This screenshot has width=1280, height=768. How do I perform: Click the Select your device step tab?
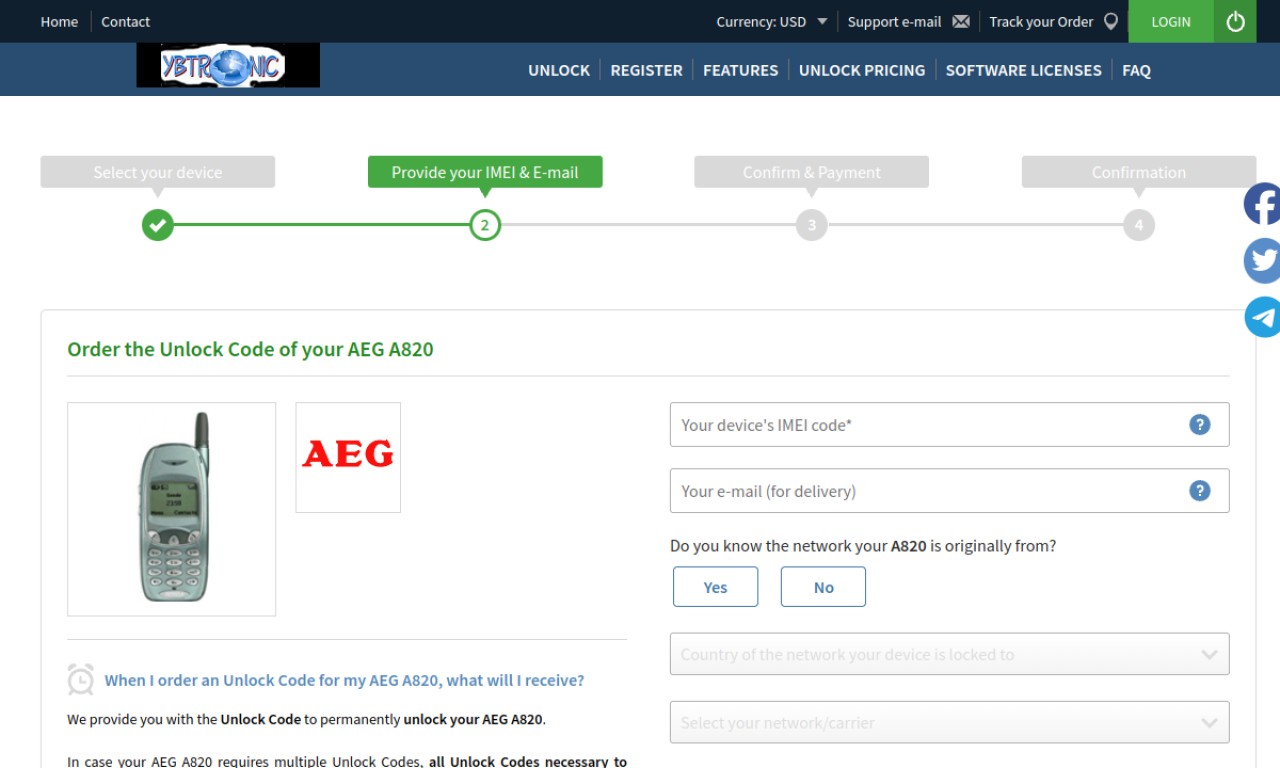[x=157, y=172]
